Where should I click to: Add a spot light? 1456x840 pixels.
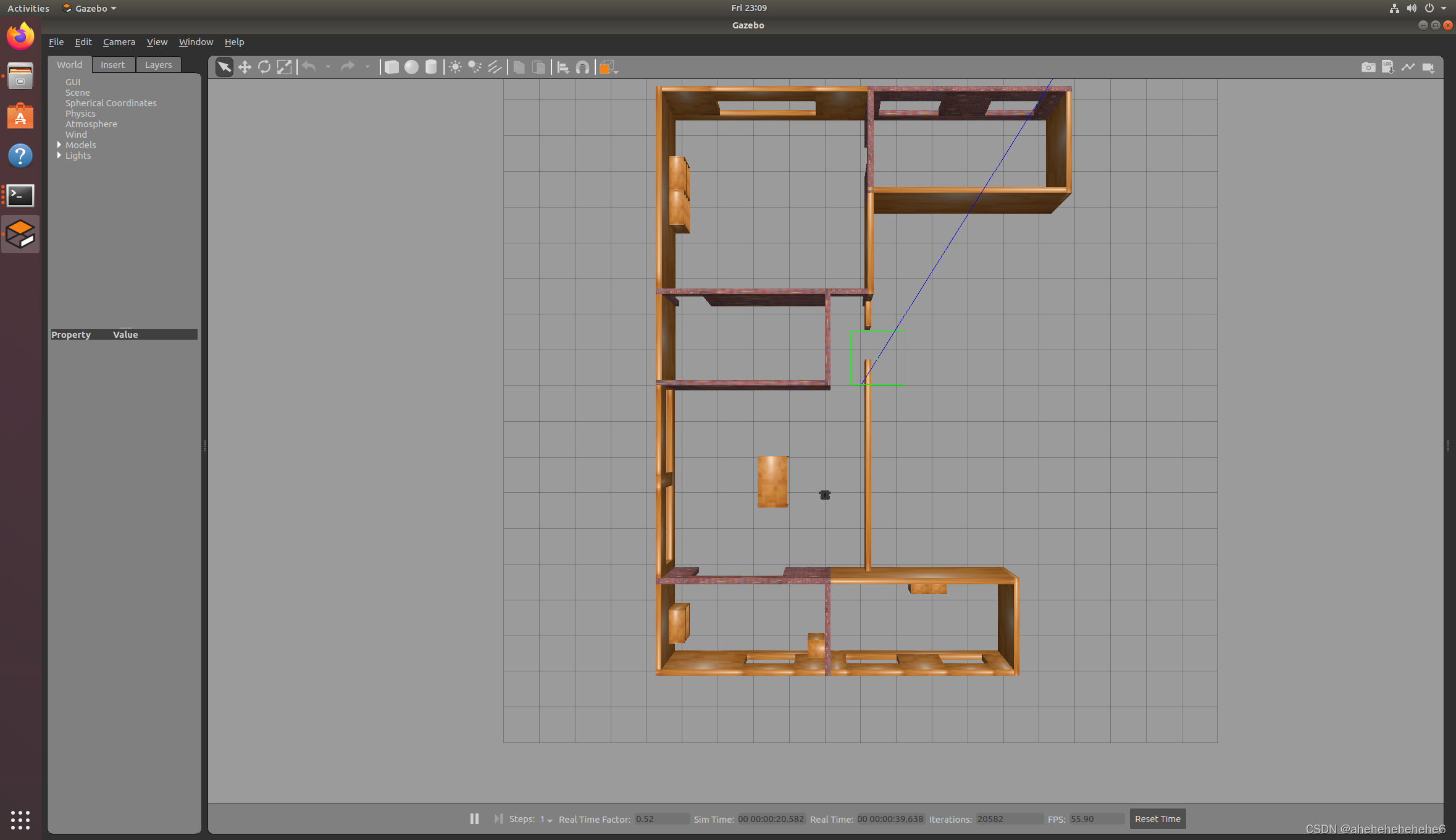click(x=475, y=67)
